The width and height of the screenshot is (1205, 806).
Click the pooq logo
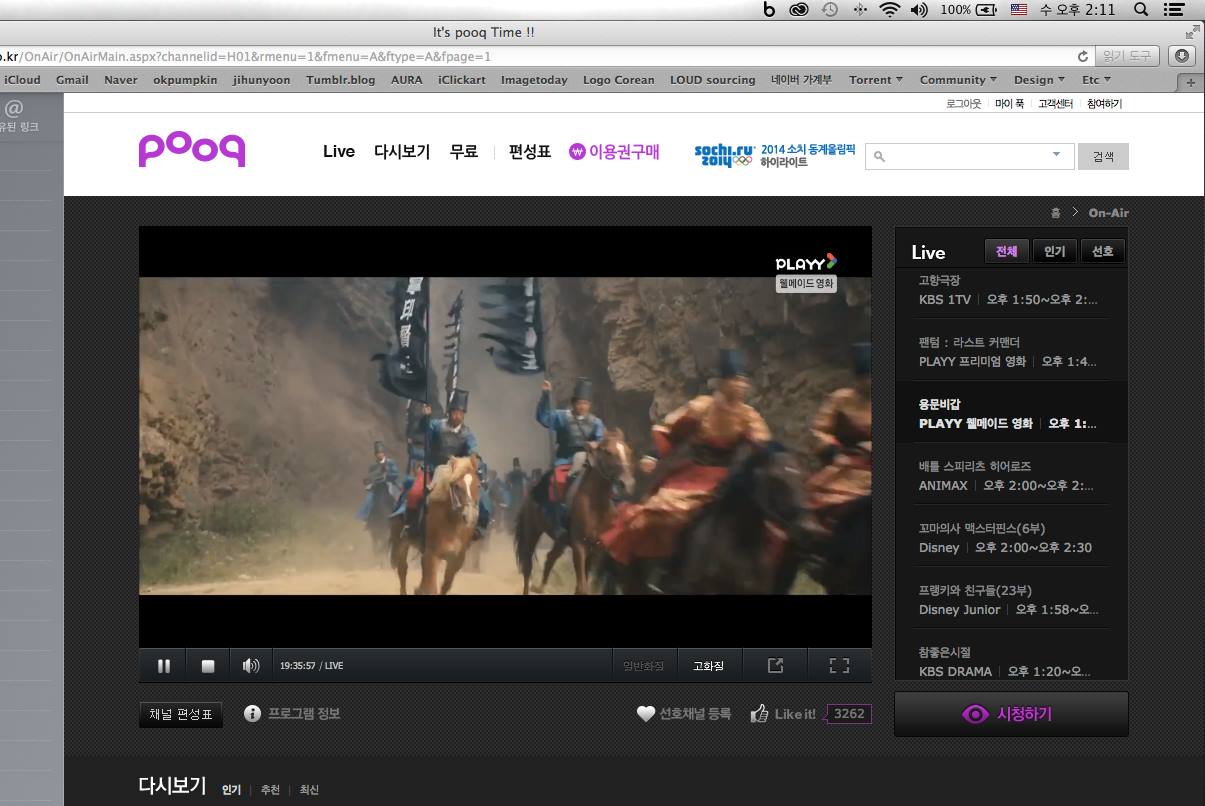(x=192, y=150)
